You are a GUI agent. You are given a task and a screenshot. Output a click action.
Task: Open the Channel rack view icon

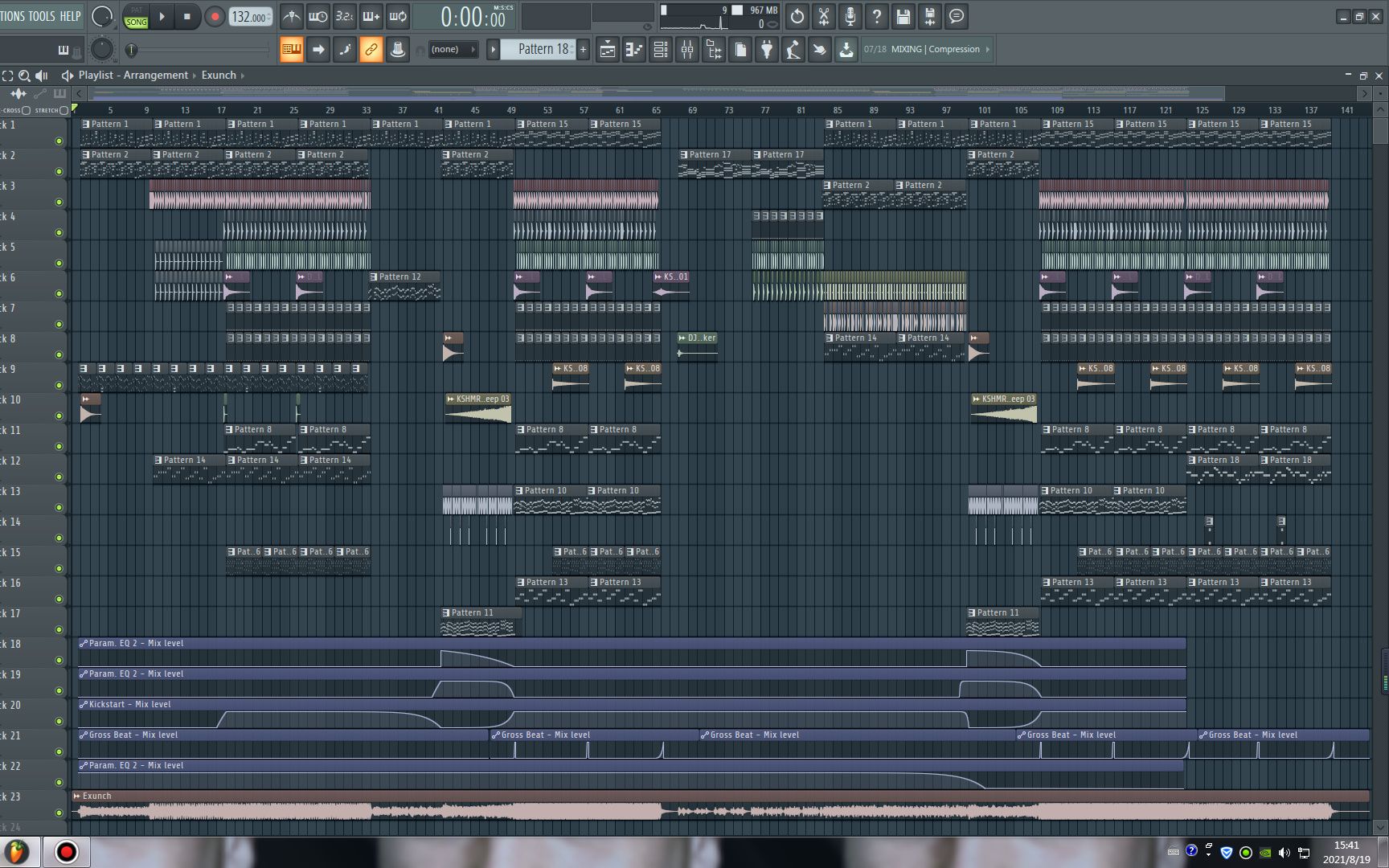click(x=661, y=50)
